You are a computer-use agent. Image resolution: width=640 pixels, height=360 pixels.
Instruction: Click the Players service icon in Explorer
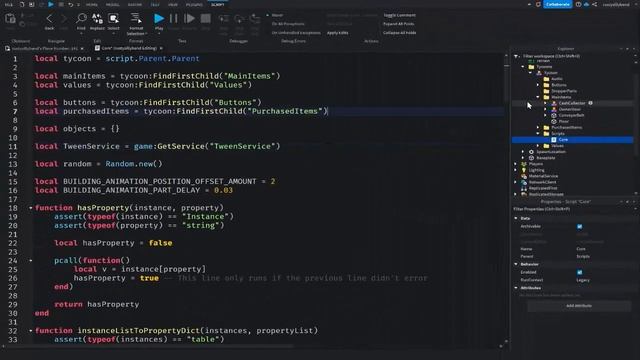click(524, 164)
